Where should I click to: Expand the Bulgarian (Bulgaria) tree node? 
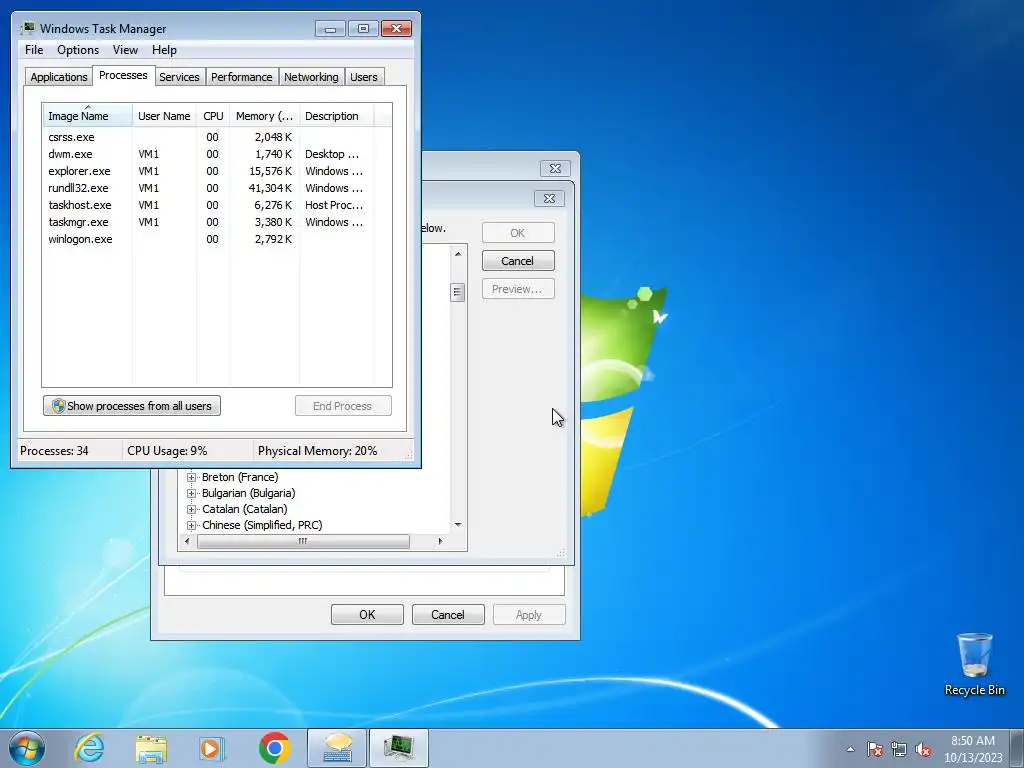click(191, 493)
